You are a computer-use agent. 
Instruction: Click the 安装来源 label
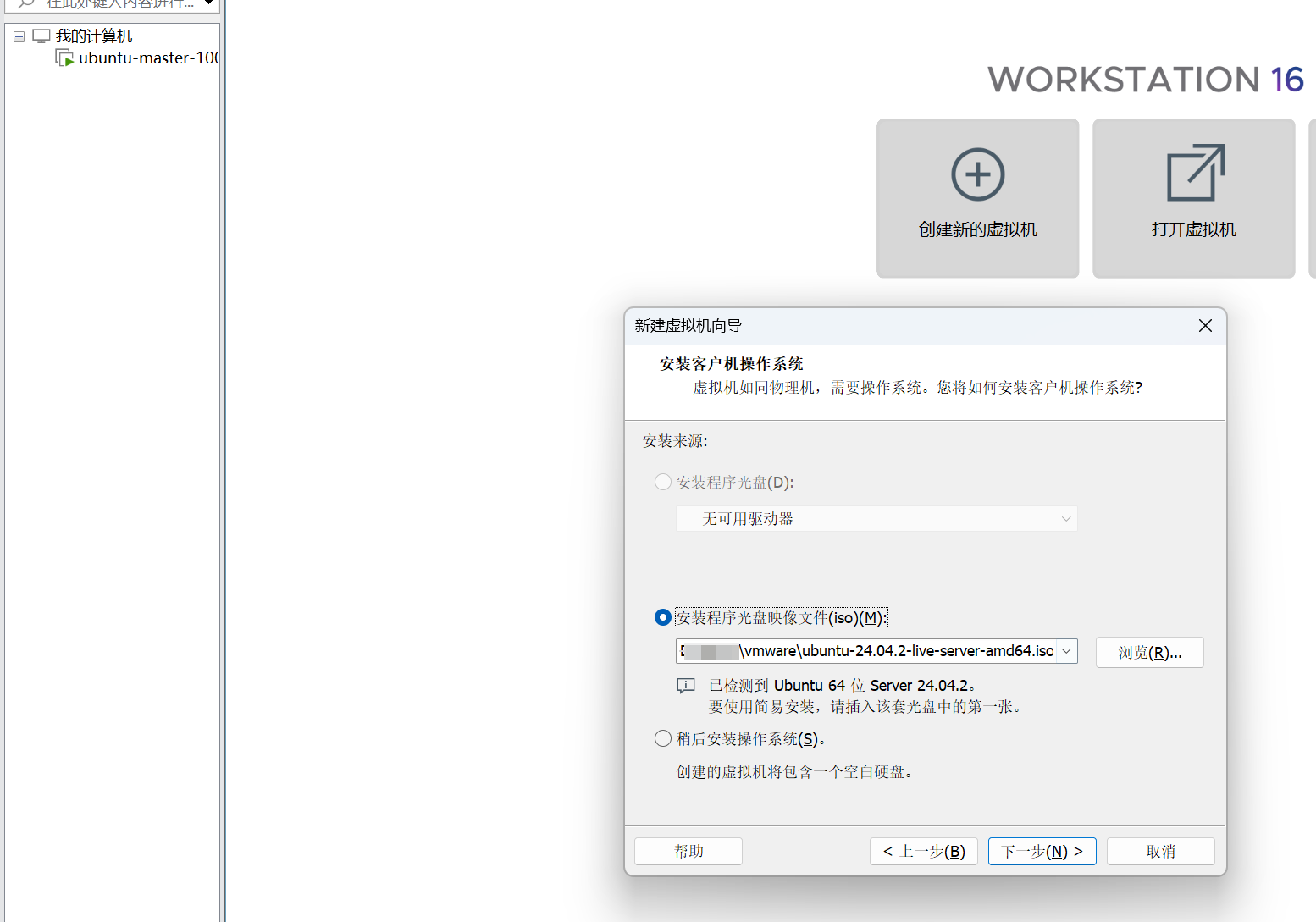pyautogui.click(x=675, y=441)
